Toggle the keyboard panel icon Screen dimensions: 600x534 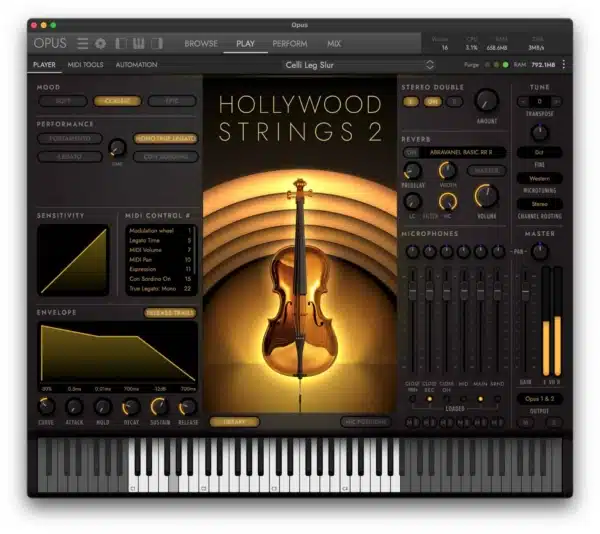click(x=139, y=44)
